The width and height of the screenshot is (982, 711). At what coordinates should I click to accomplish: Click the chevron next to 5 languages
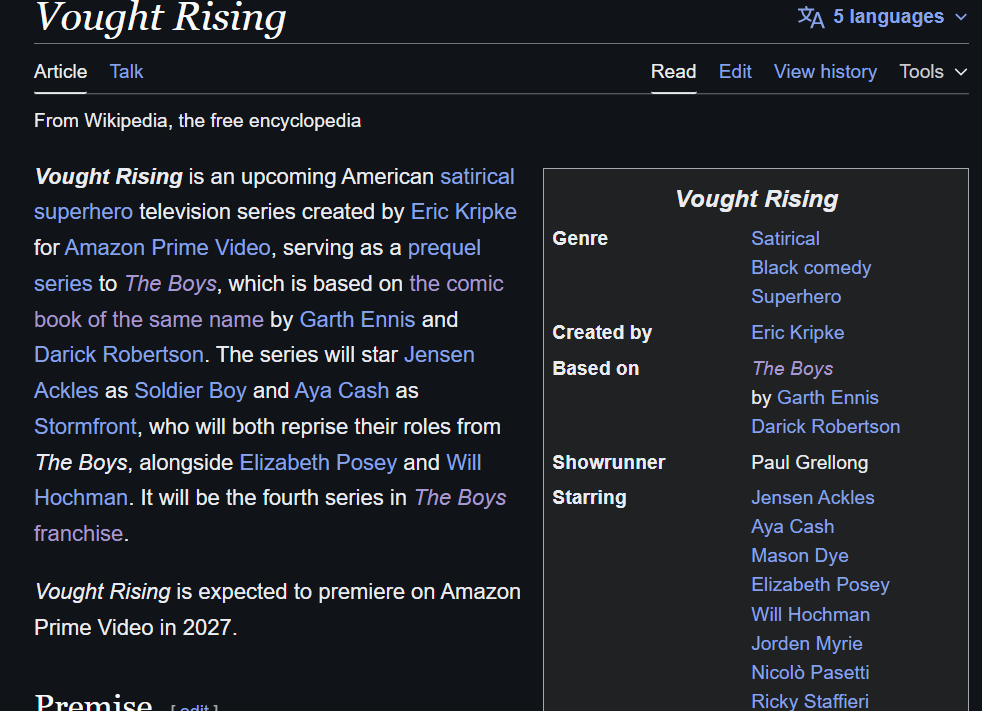click(961, 17)
